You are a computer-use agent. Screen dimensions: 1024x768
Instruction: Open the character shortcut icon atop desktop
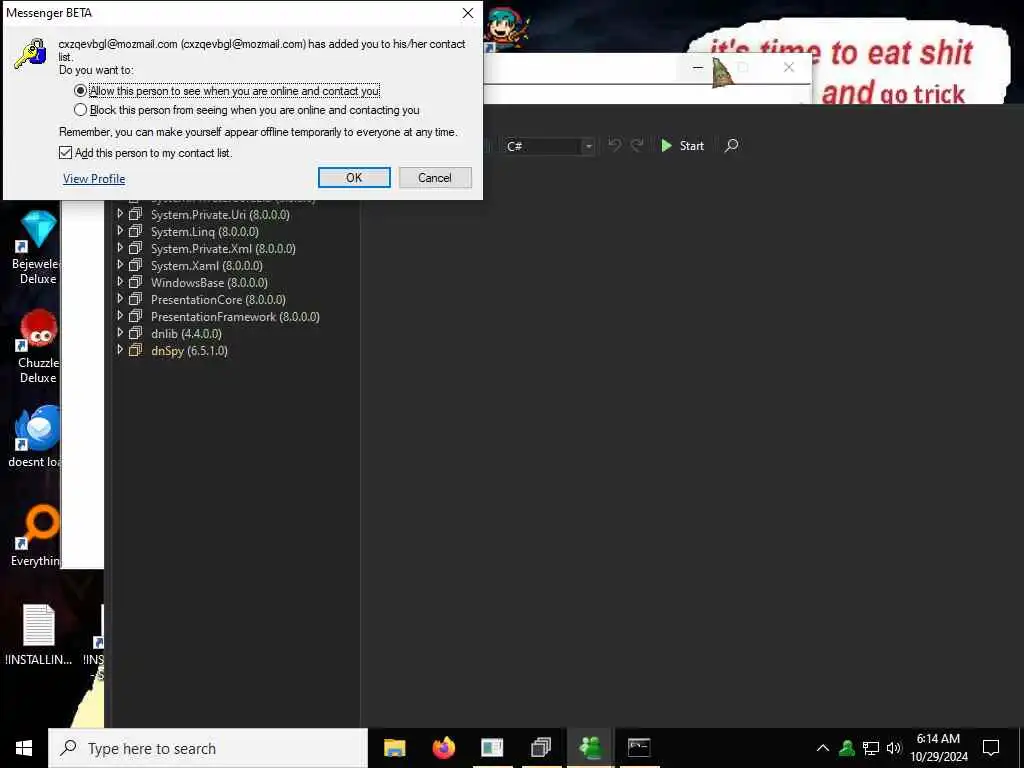click(x=508, y=29)
